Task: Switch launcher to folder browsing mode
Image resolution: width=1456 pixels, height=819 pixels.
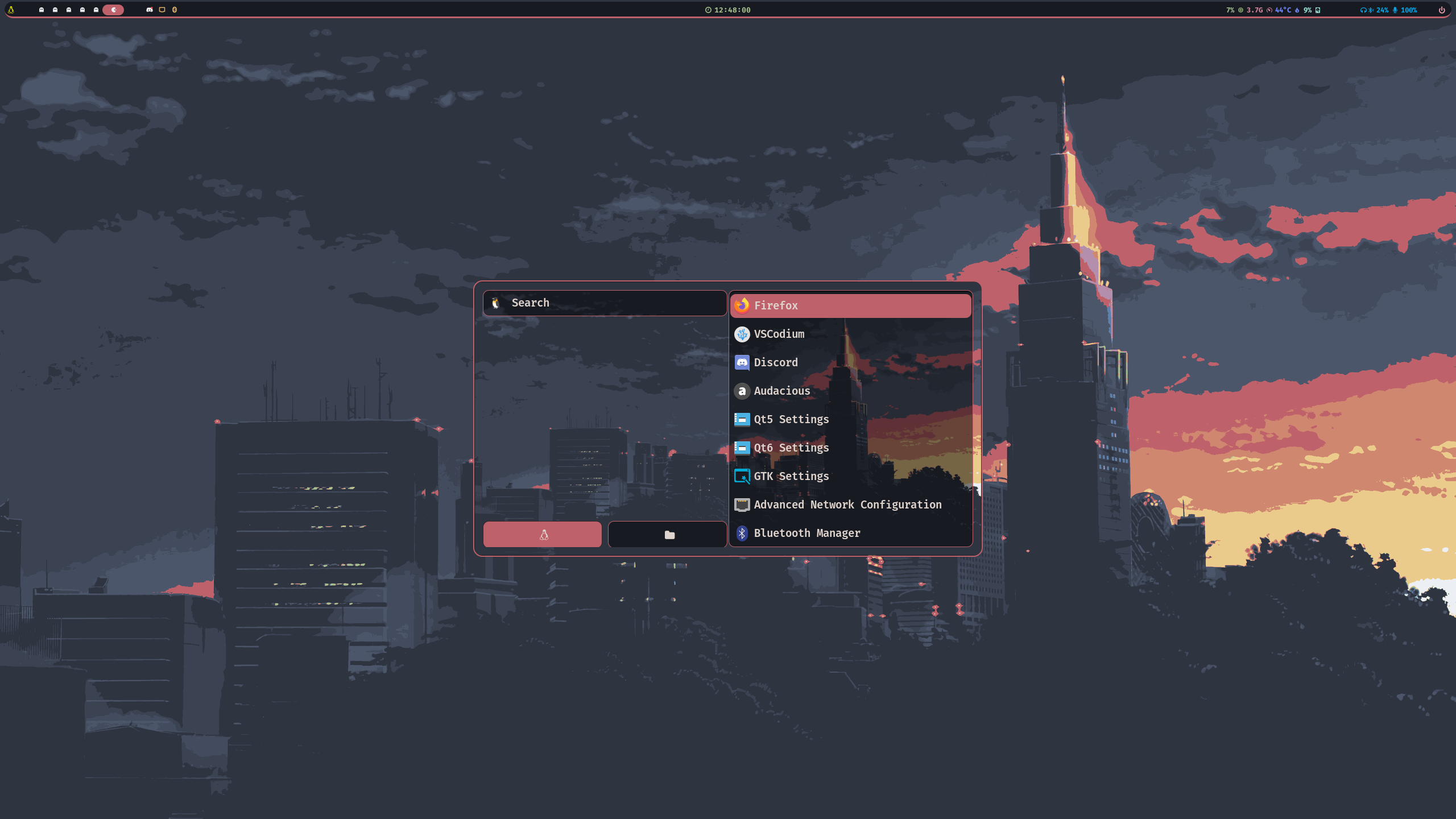Action: (667, 534)
